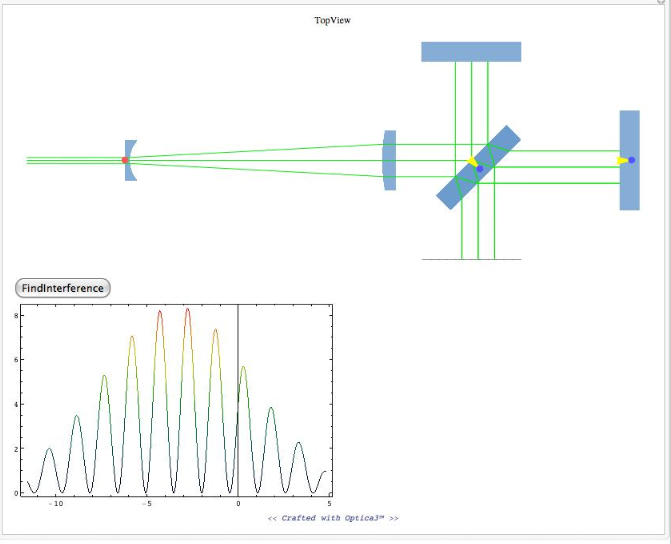
Task: Click the yellow arrow handle on the right mirror
Action: (622, 161)
